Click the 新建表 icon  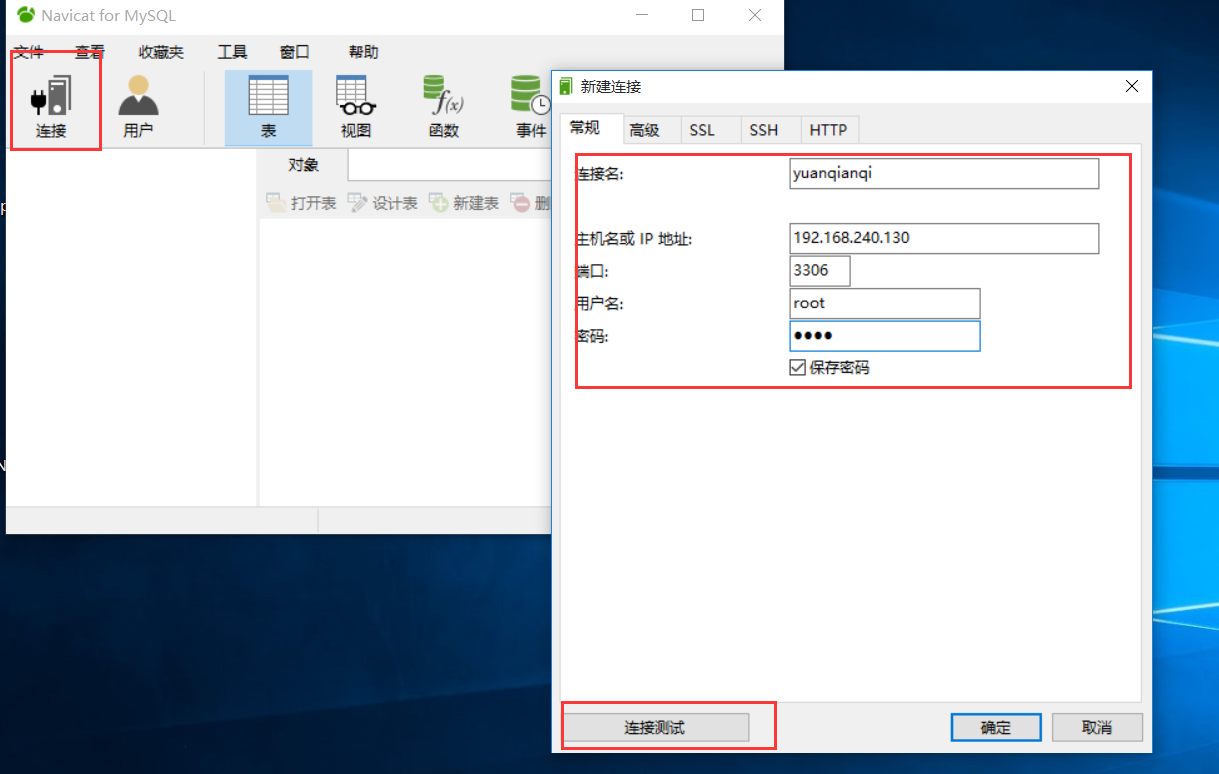(x=464, y=202)
